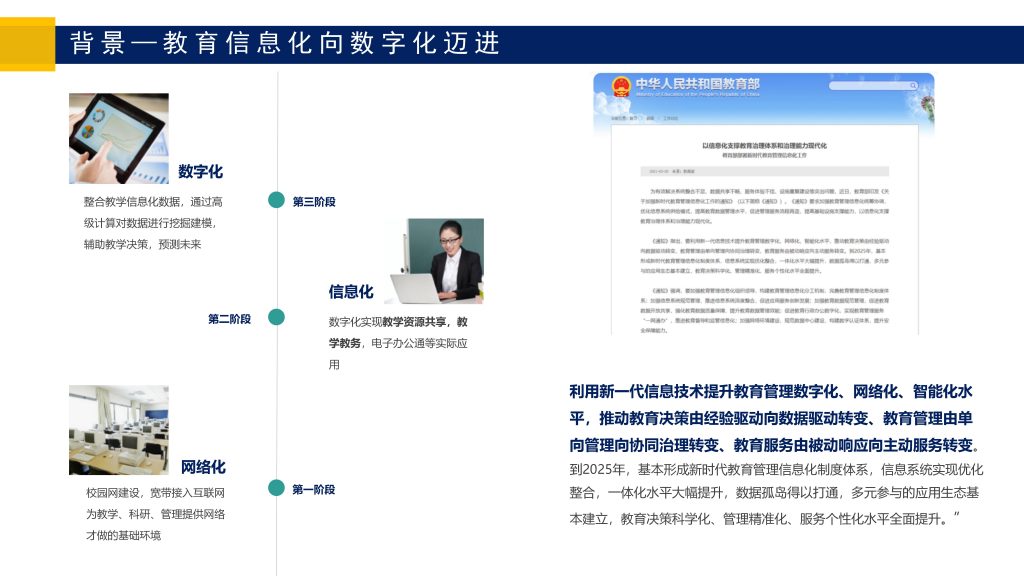This screenshot has height=576, width=1024.
Task: Click the bold blue text starting 利用新一代信息技术
Action: coord(775,417)
